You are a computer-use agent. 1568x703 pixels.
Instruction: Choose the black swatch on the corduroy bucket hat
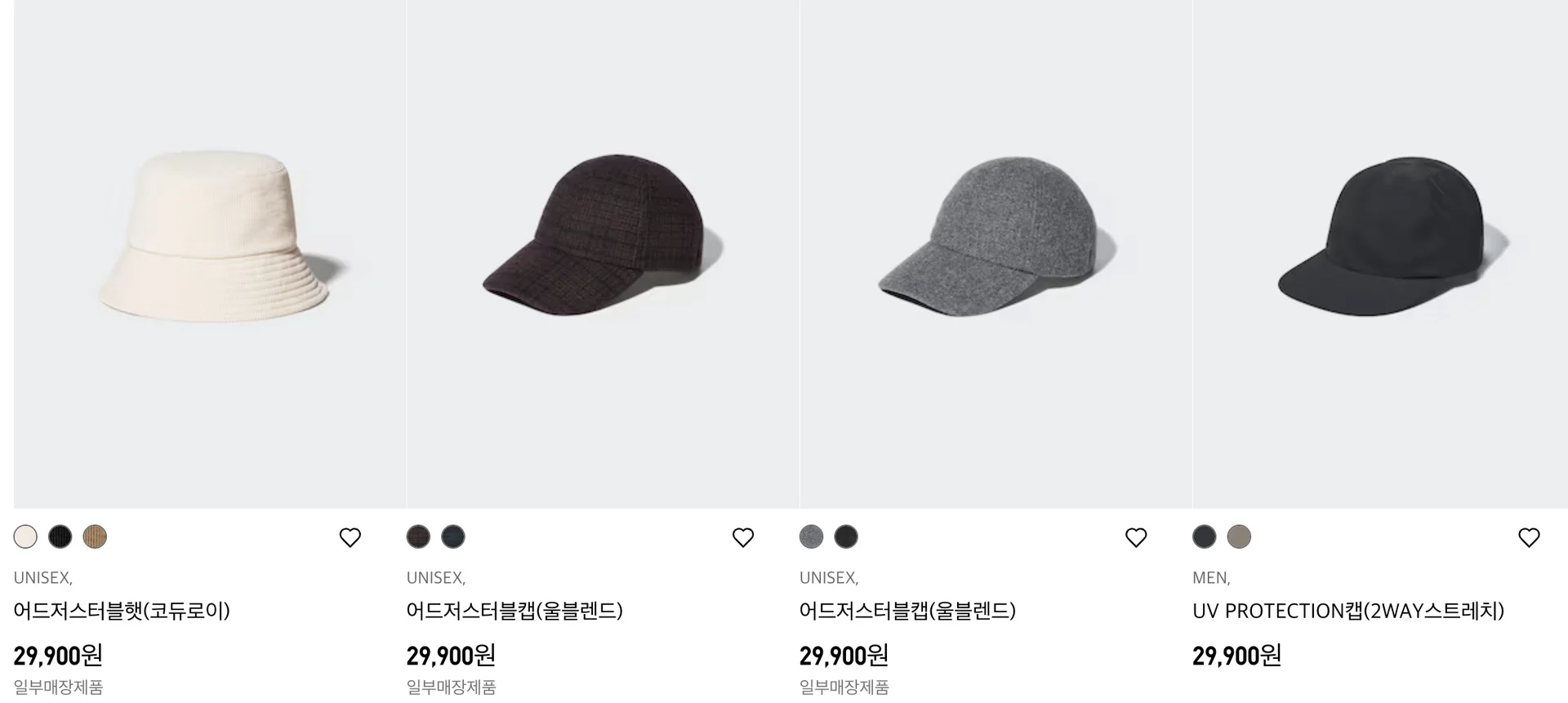(60, 536)
